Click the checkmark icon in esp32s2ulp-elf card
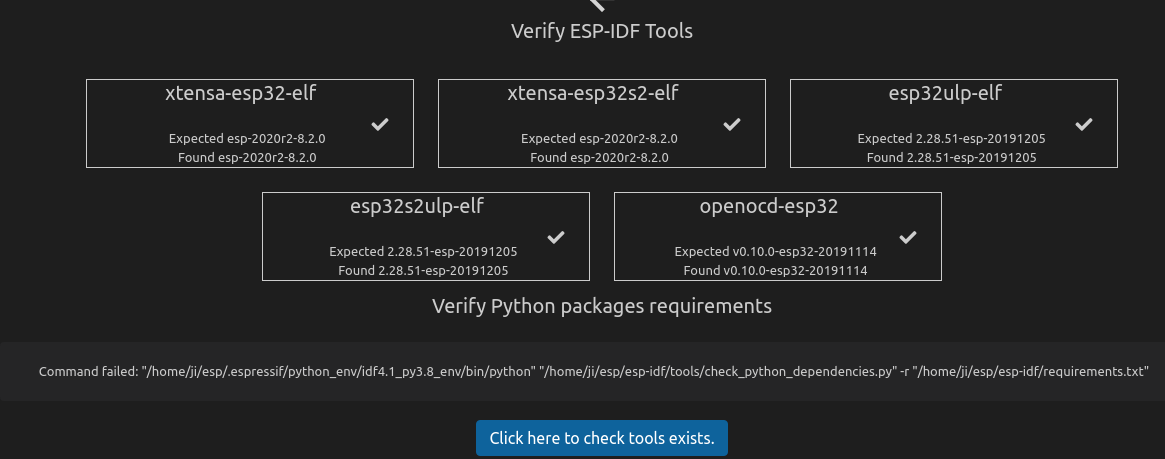 556,237
